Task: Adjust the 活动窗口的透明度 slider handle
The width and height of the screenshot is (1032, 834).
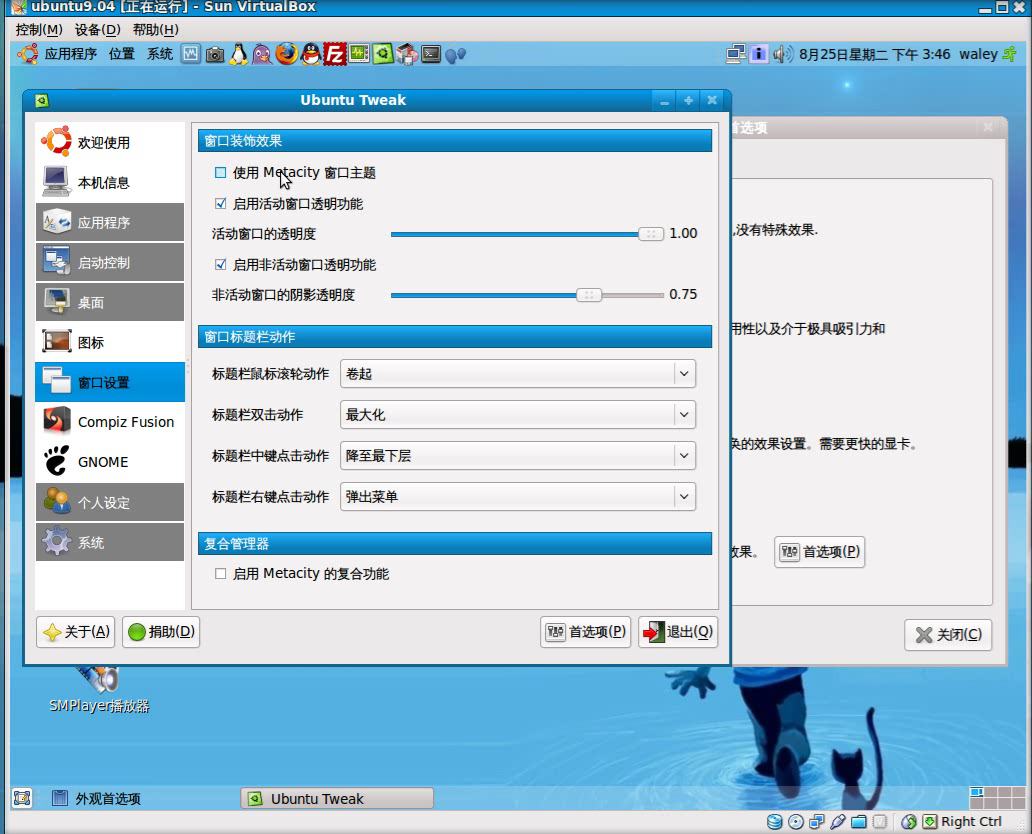Action: 651,234
